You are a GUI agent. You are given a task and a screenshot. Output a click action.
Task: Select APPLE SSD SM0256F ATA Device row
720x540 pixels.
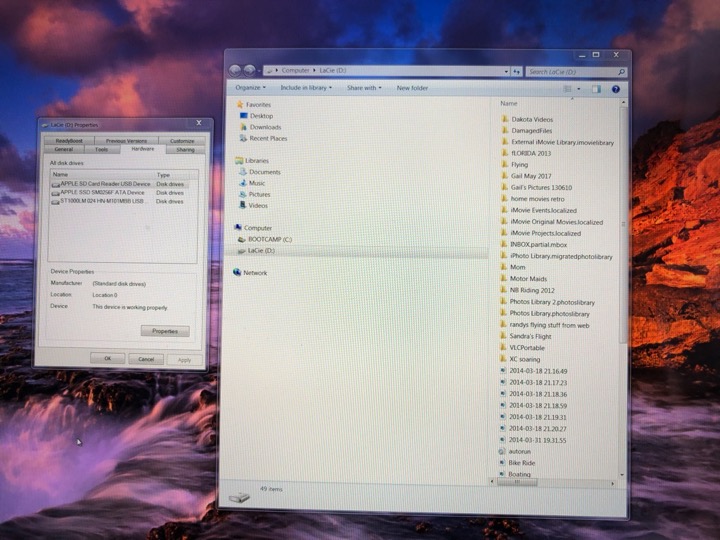(118, 193)
